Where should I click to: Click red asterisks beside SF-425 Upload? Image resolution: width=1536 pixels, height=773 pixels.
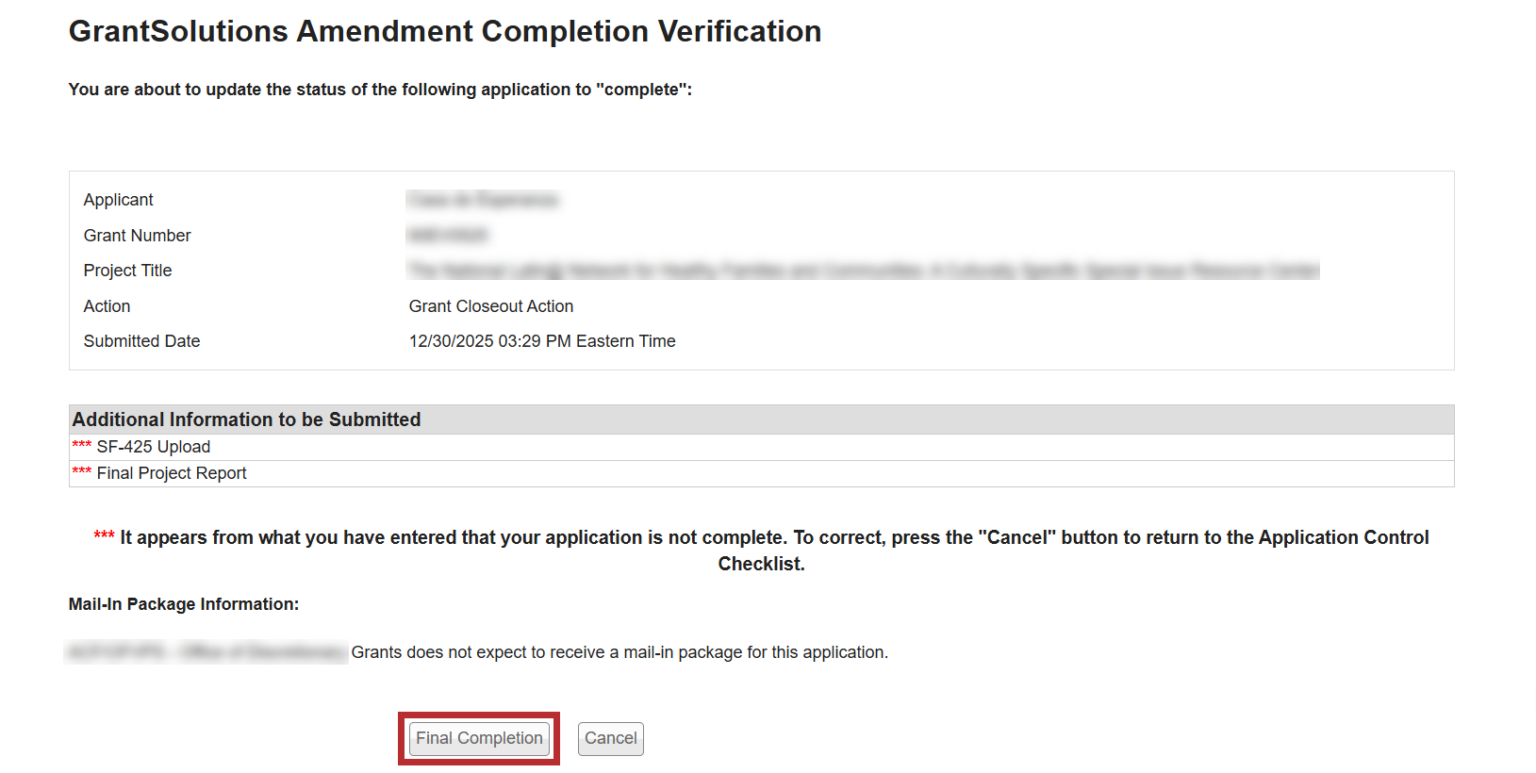82,447
